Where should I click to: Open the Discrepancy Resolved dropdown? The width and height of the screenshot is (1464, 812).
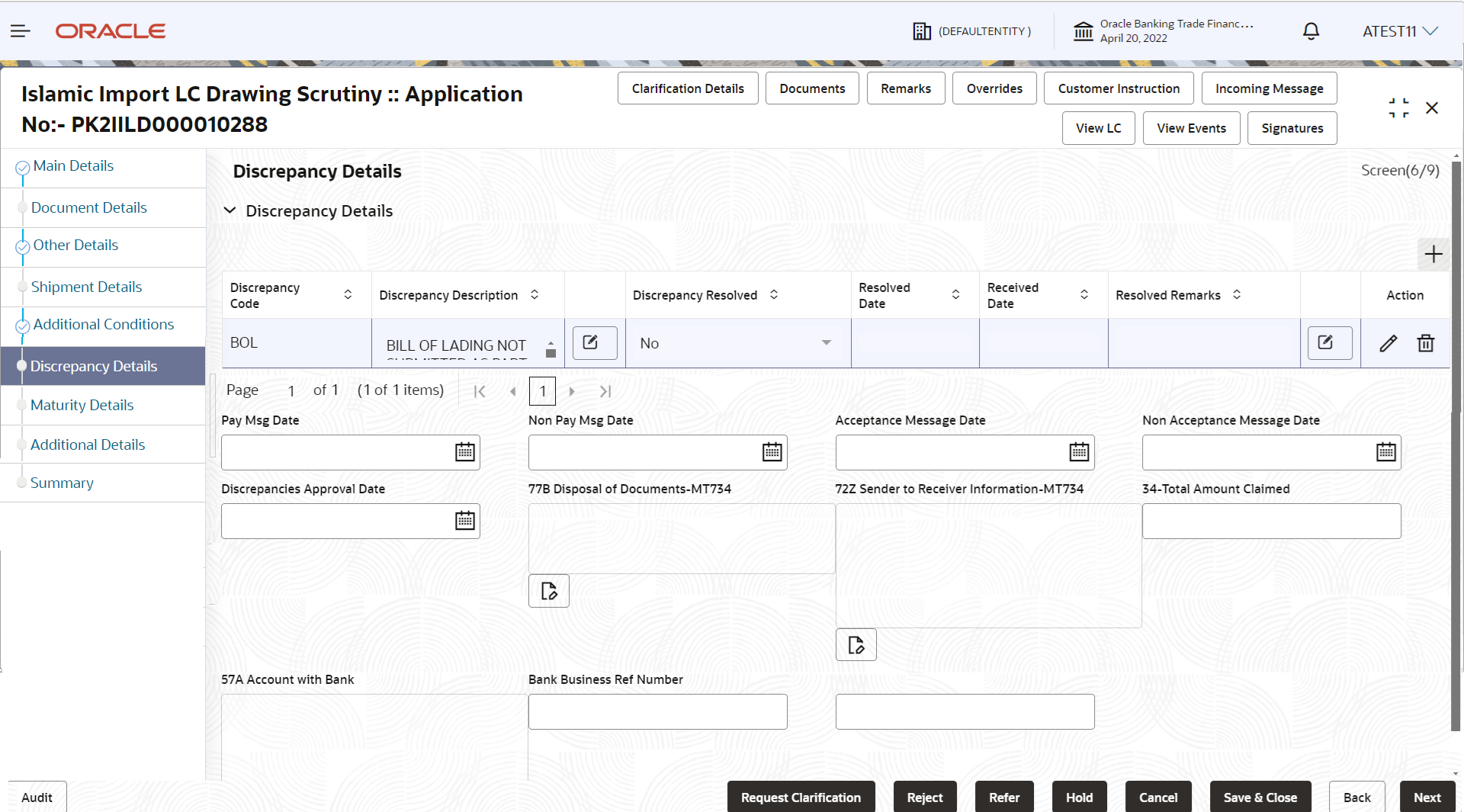coord(826,343)
